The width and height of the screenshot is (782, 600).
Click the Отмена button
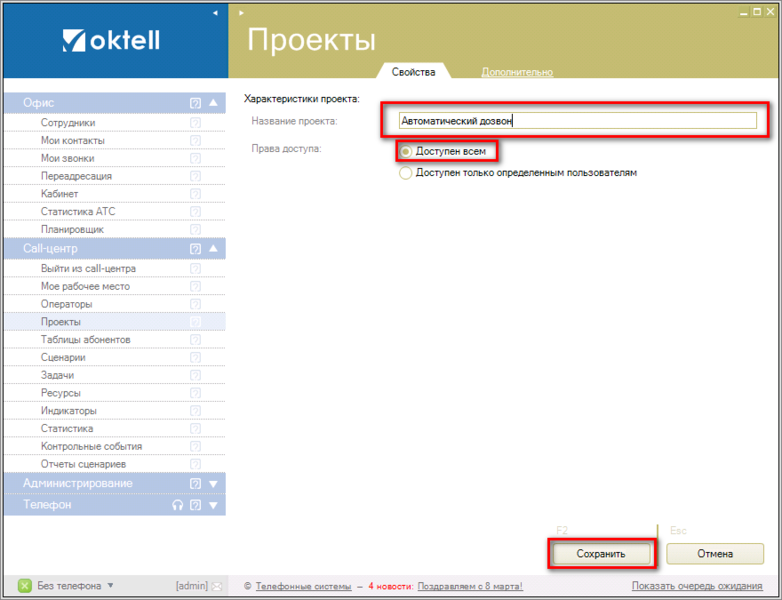[x=715, y=554]
